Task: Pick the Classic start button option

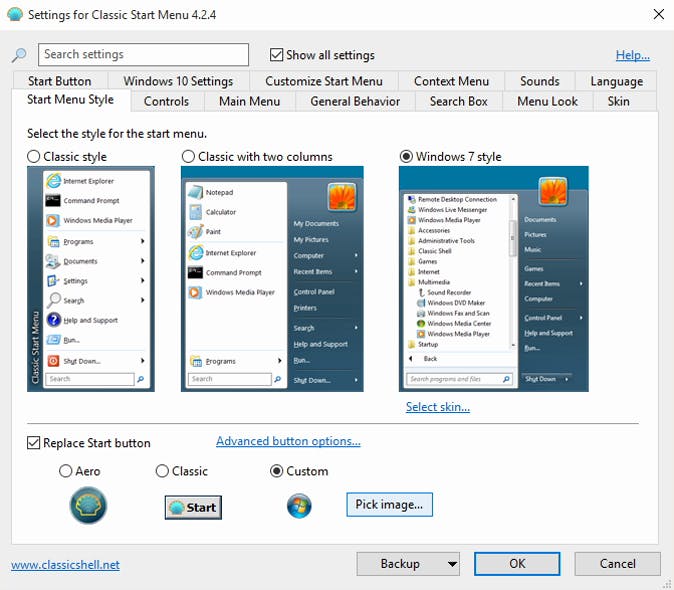Action: pos(162,471)
